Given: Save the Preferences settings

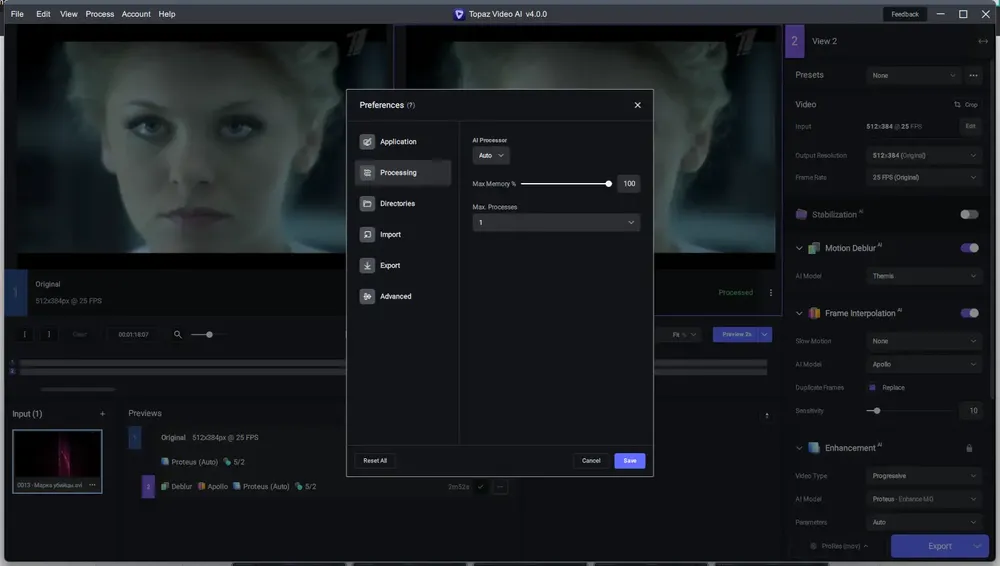Looking at the screenshot, I should click(629, 461).
